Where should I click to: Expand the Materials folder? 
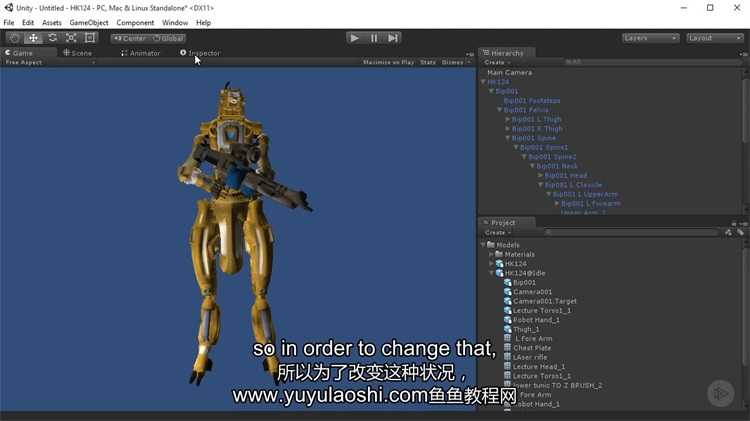[x=491, y=254]
